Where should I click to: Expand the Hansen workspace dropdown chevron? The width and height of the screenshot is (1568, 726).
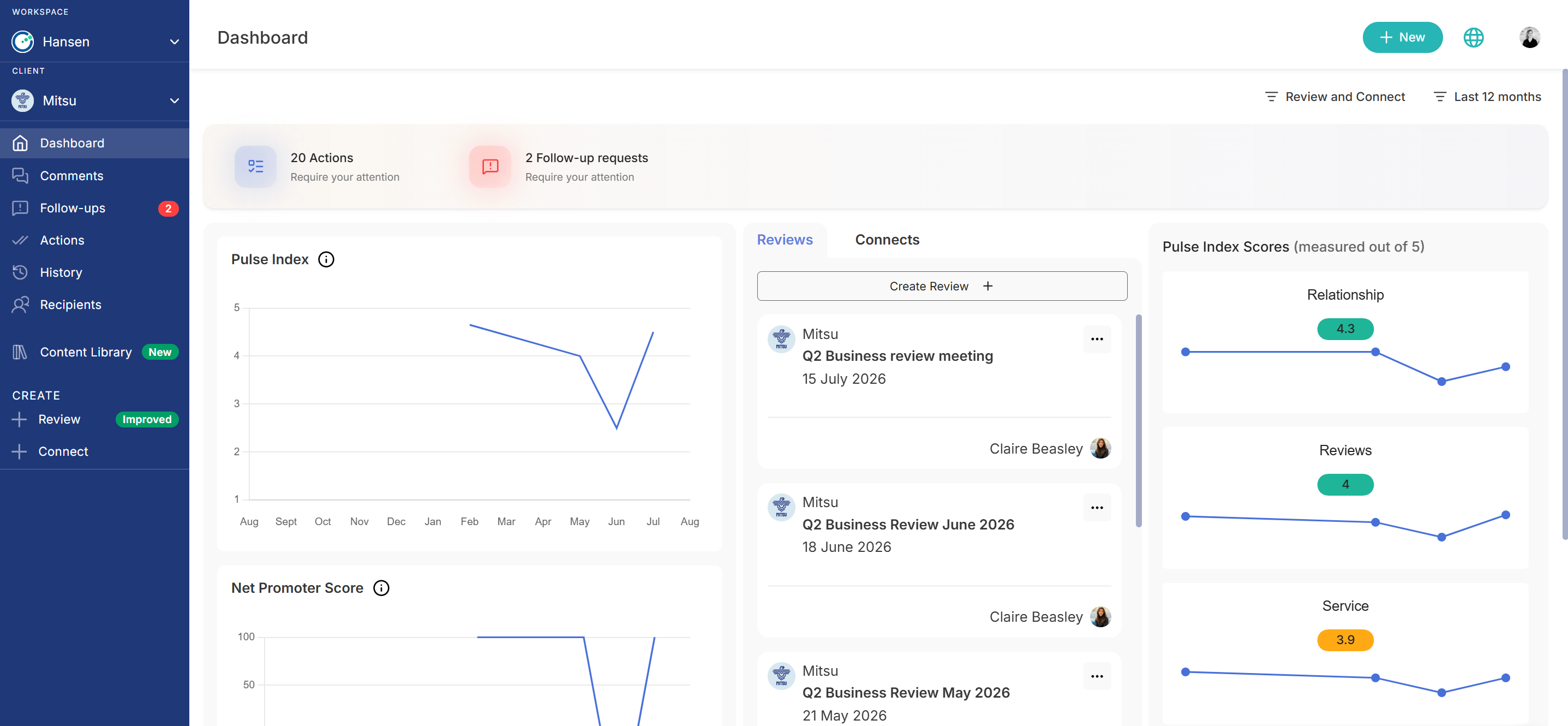174,42
